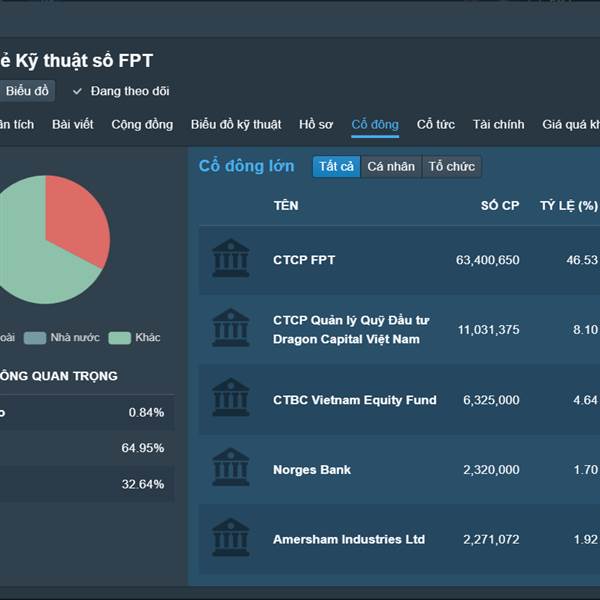Open the Biểu đồ chart button
600x600 pixels.
click(27, 91)
